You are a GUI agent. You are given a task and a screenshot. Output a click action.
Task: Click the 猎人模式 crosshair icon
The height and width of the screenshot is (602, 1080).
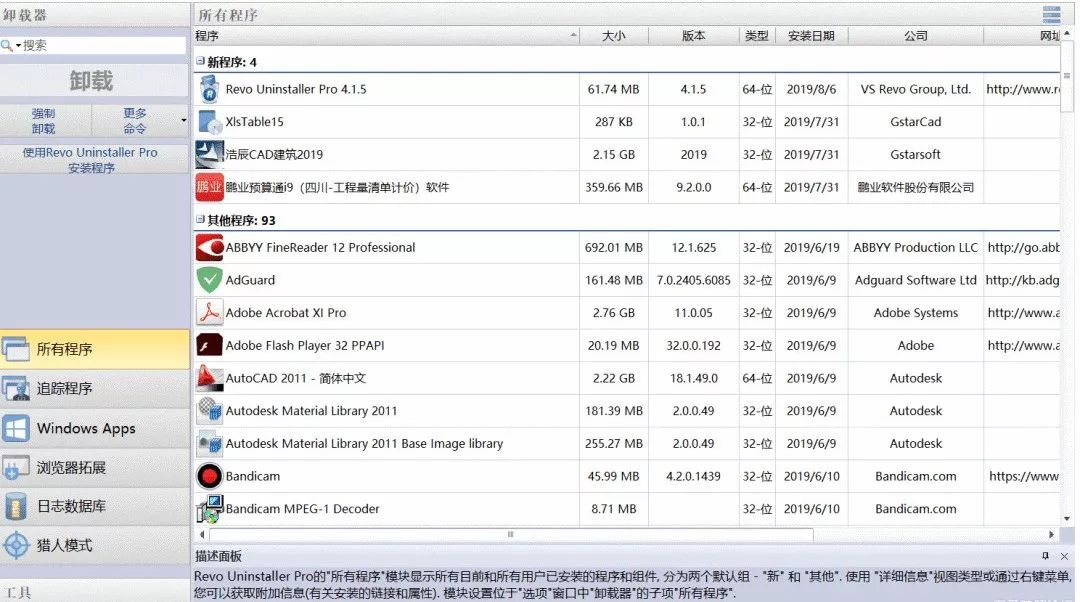[16, 546]
